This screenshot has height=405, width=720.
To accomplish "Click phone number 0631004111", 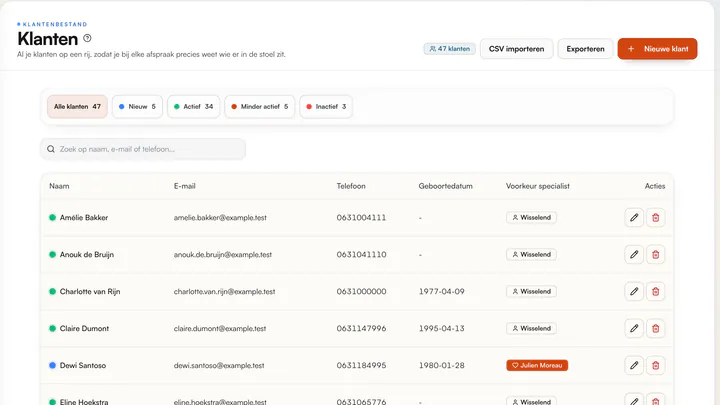I will click(361, 218).
